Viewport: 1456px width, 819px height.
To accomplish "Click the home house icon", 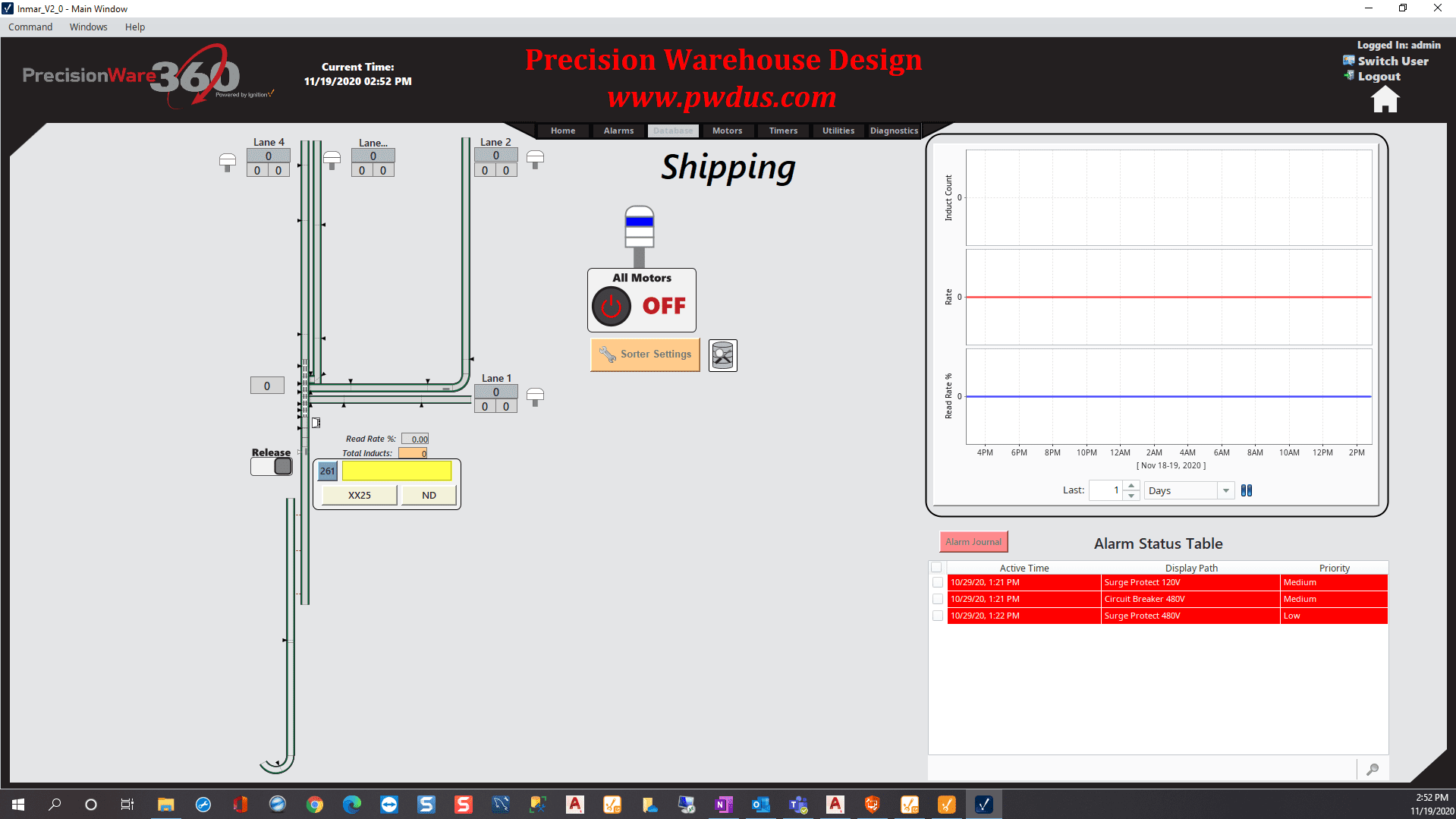I will tap(1385, 99).
